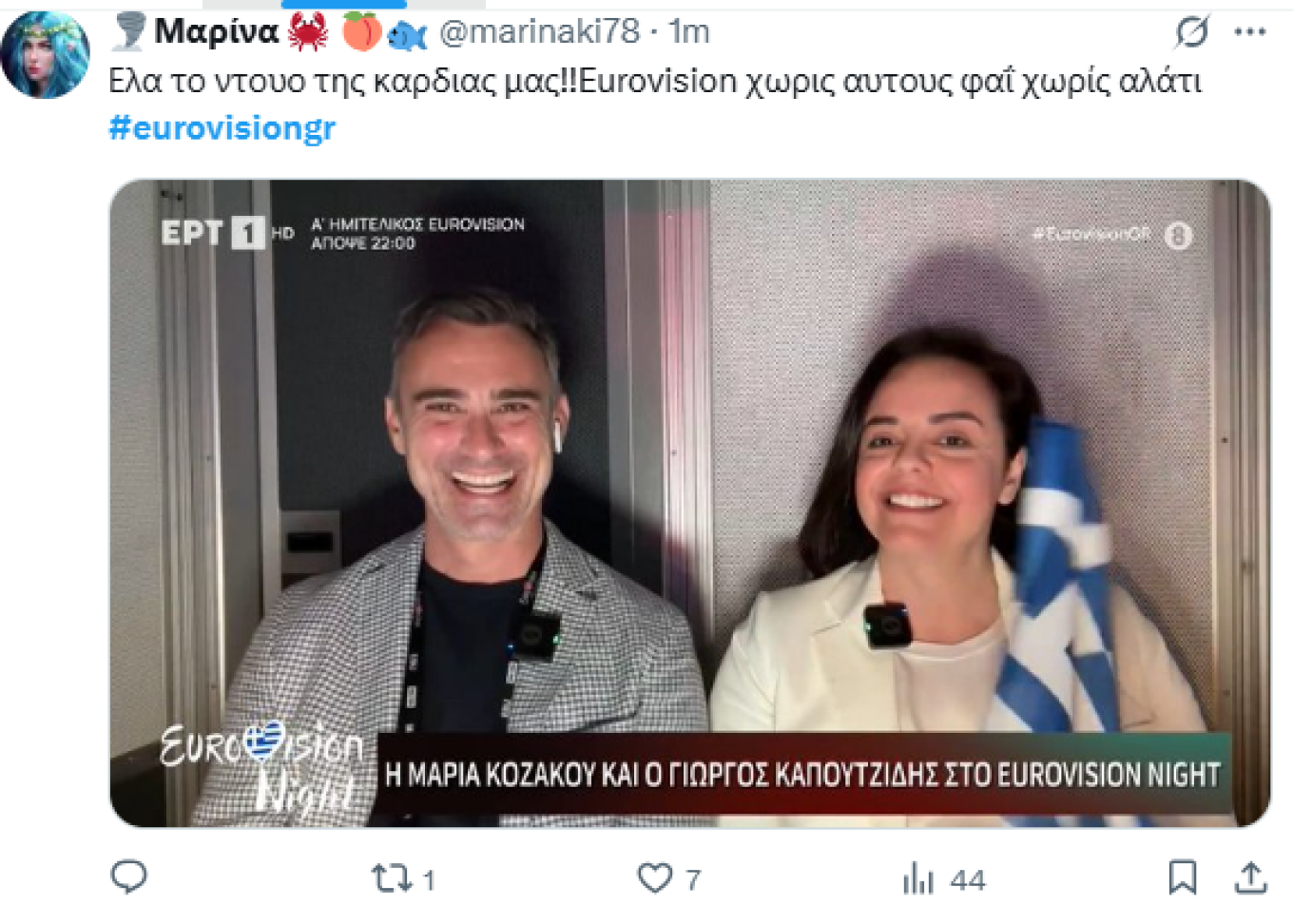The height and width of the screenshot is (924, 1293).
Task: Click the Μαρίνα display name
Action: point(216,31)
